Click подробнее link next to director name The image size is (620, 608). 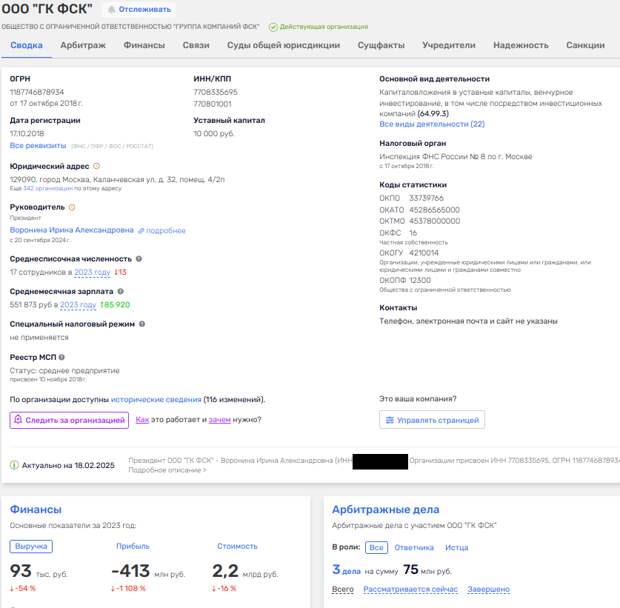pyautogui.click(x=162, y=230)
